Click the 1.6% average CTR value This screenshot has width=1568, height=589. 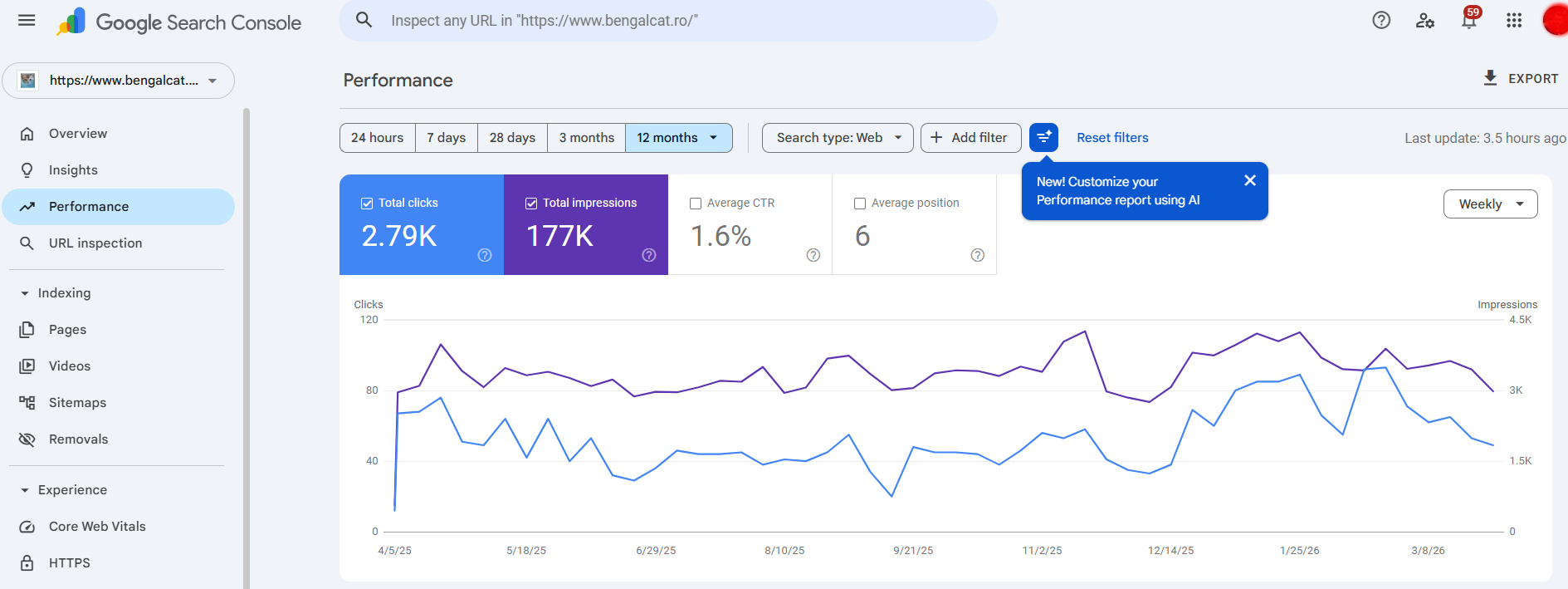click(x=721, y=236)
